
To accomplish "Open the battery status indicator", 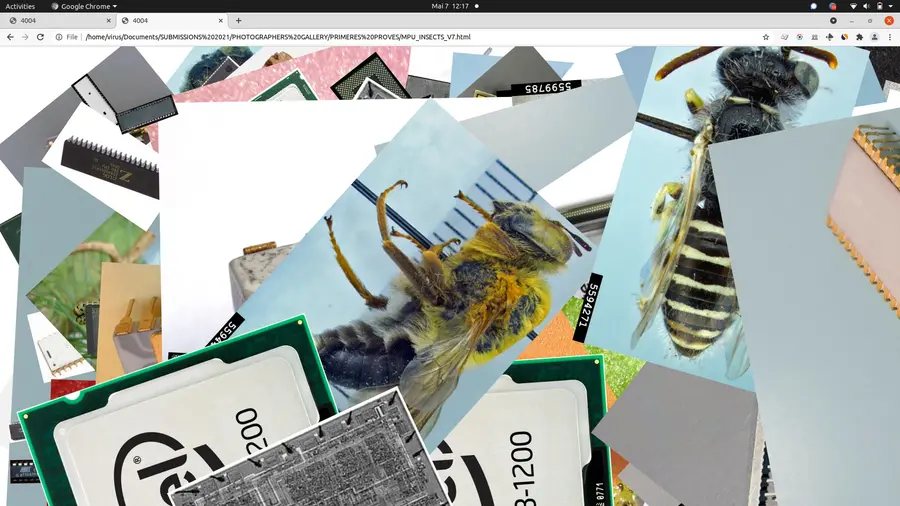I will 880,6.
